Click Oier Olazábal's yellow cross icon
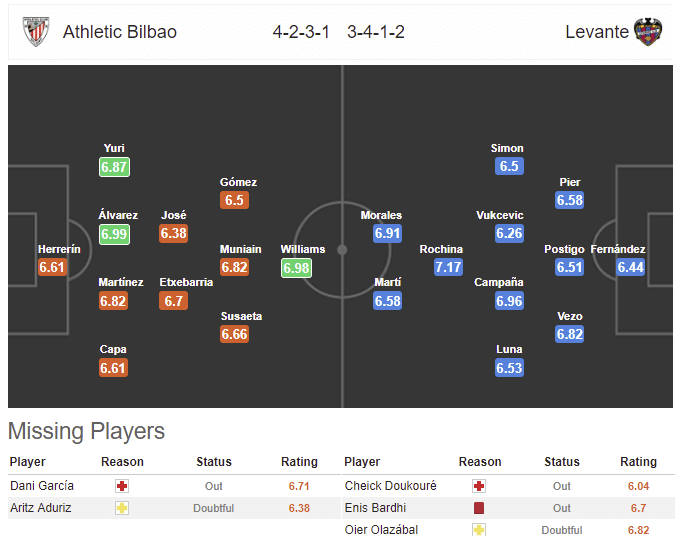This screenshot has width=677, height=546. pos(478,530)
